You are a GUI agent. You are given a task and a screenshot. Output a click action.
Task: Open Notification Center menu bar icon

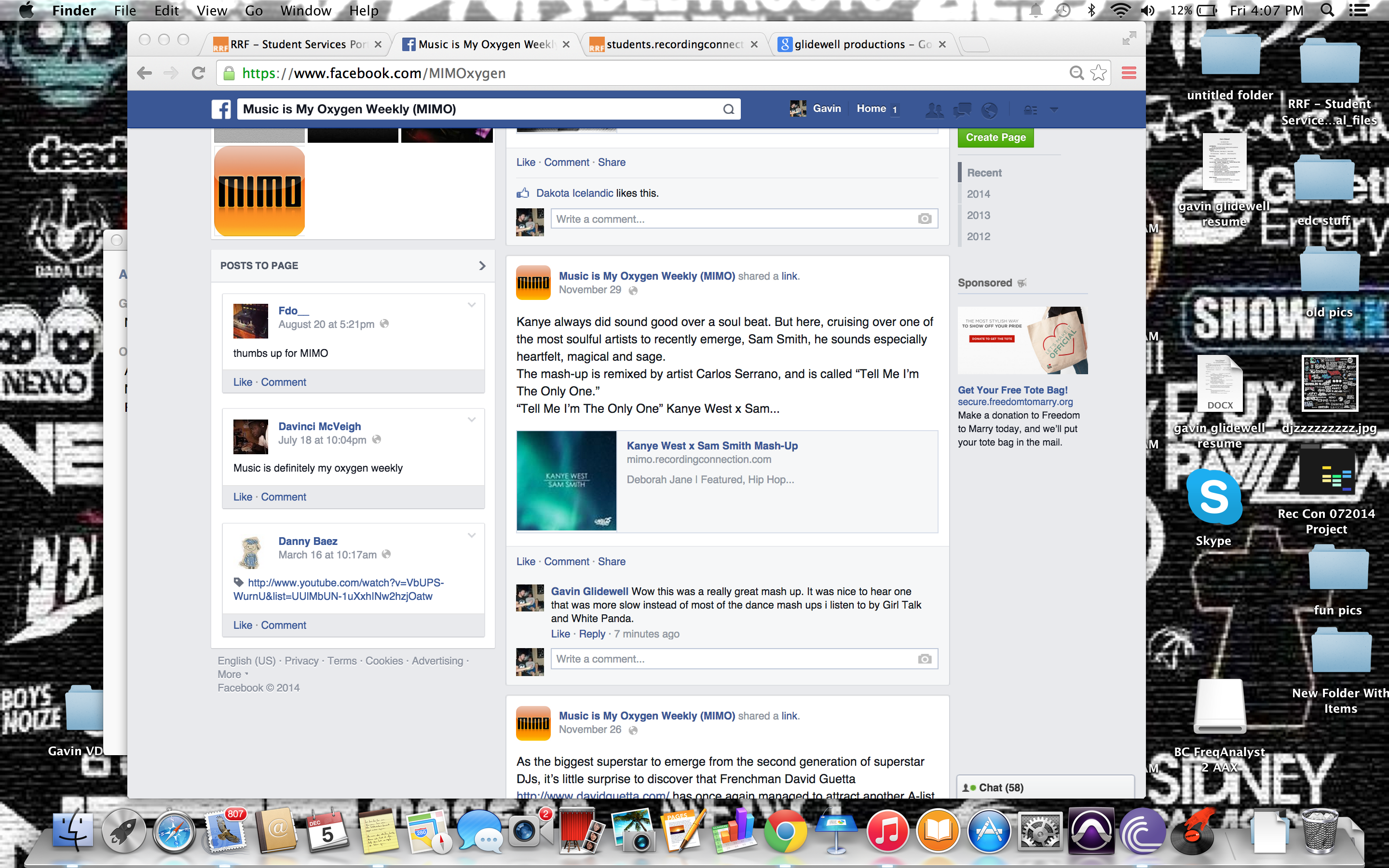tap(1359, 10)
